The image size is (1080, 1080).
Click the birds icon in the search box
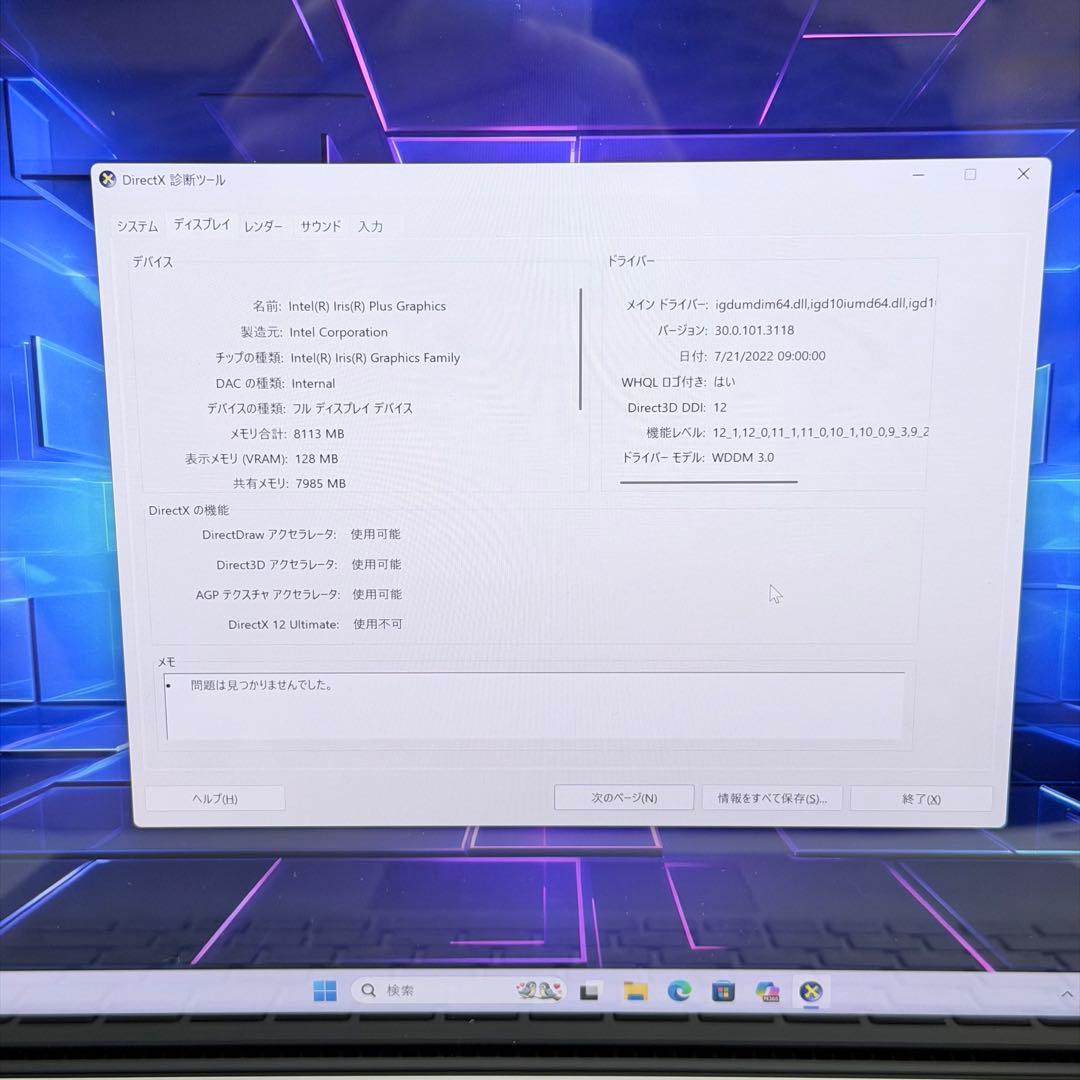(x=539, y=990)
